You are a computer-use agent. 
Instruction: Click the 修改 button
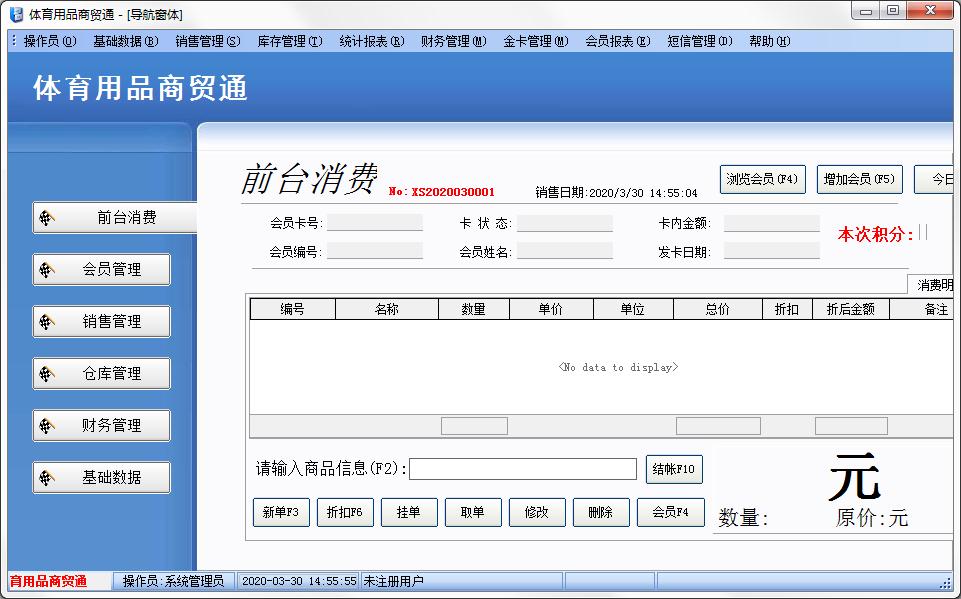click(537, 513)
